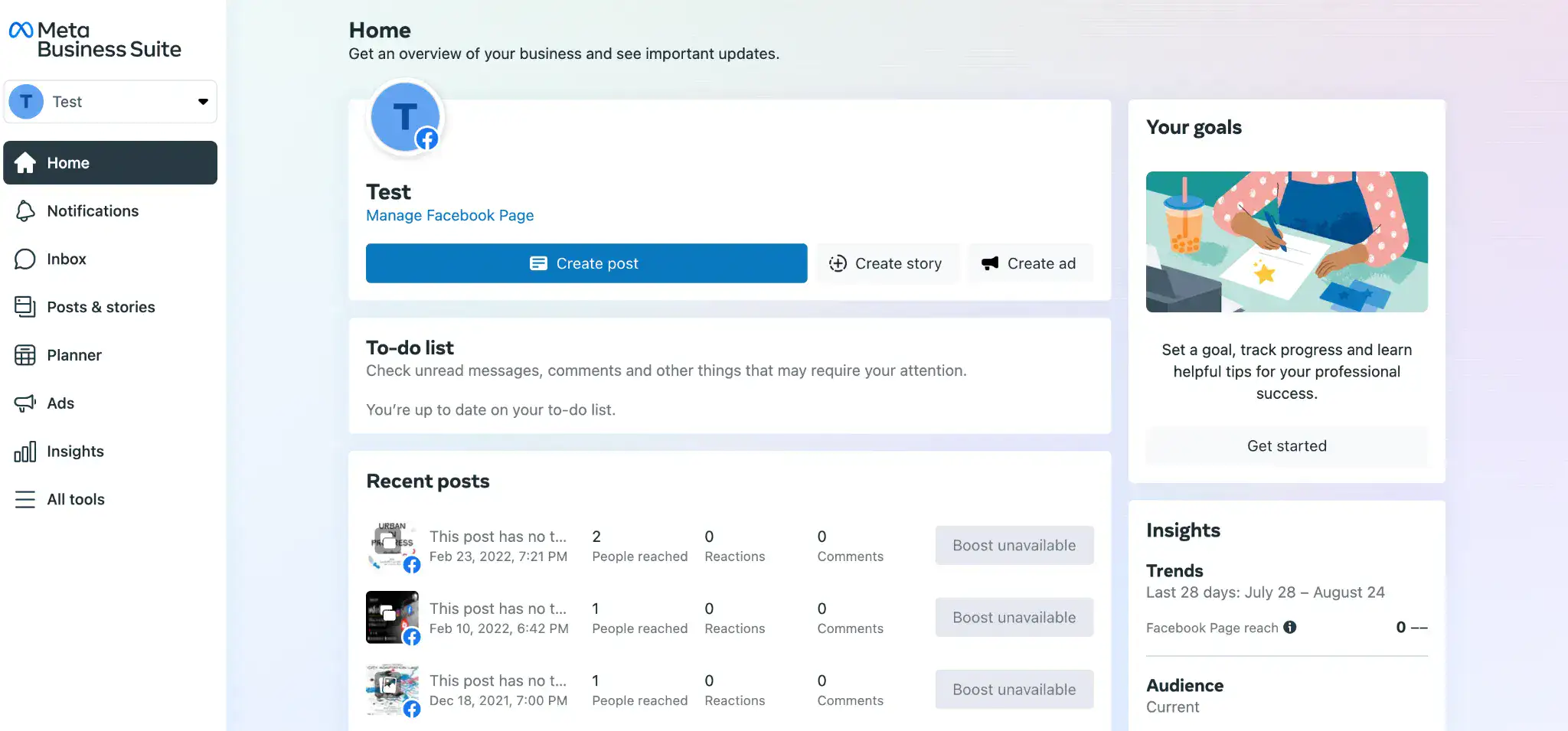Expand the Insights Trends section
The width and height of the screenshot is (1568, 731).
[x=1175, y=570]
